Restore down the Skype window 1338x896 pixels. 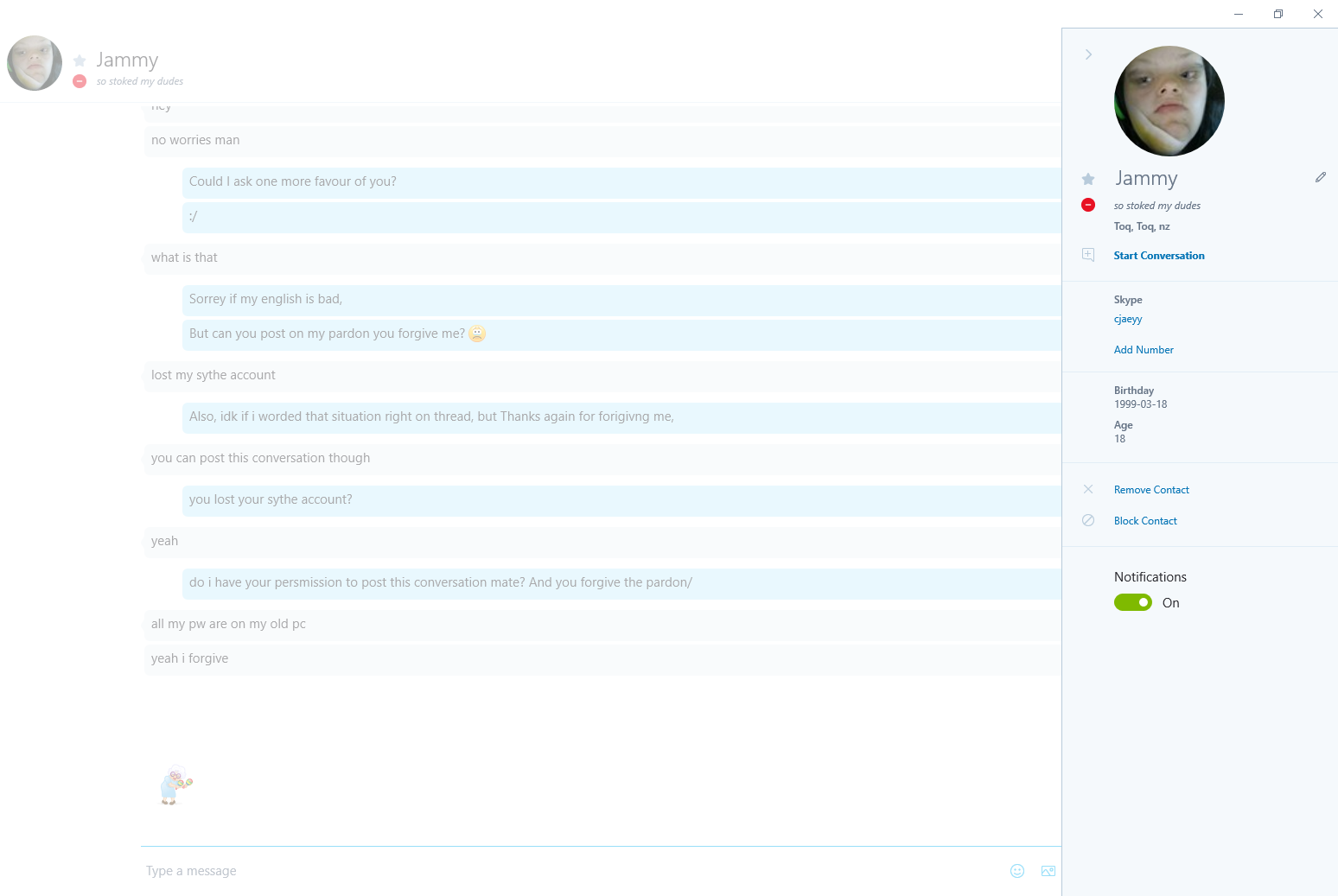point(1278,14)
